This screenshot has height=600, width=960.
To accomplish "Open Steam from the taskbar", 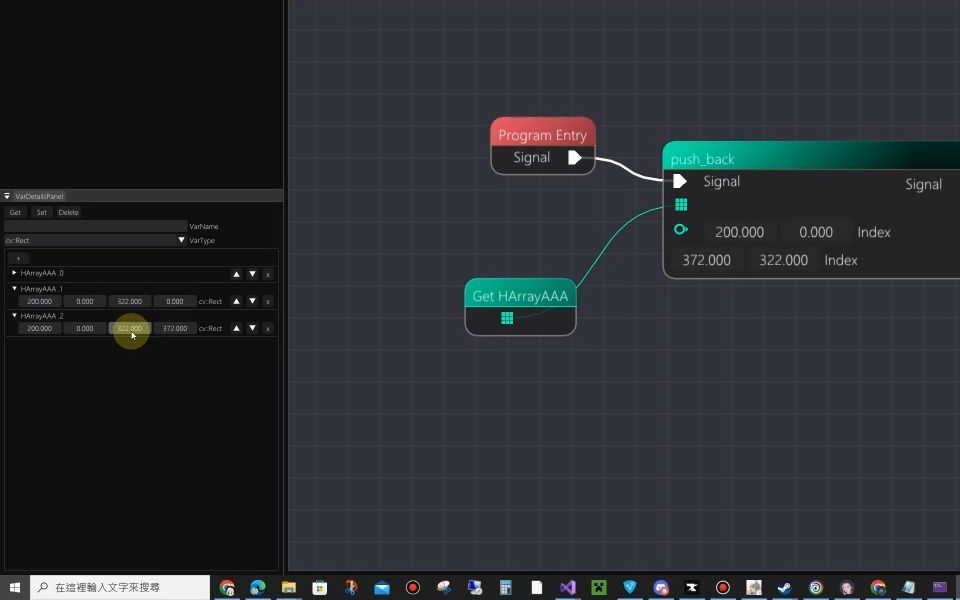I will (784, 588).
